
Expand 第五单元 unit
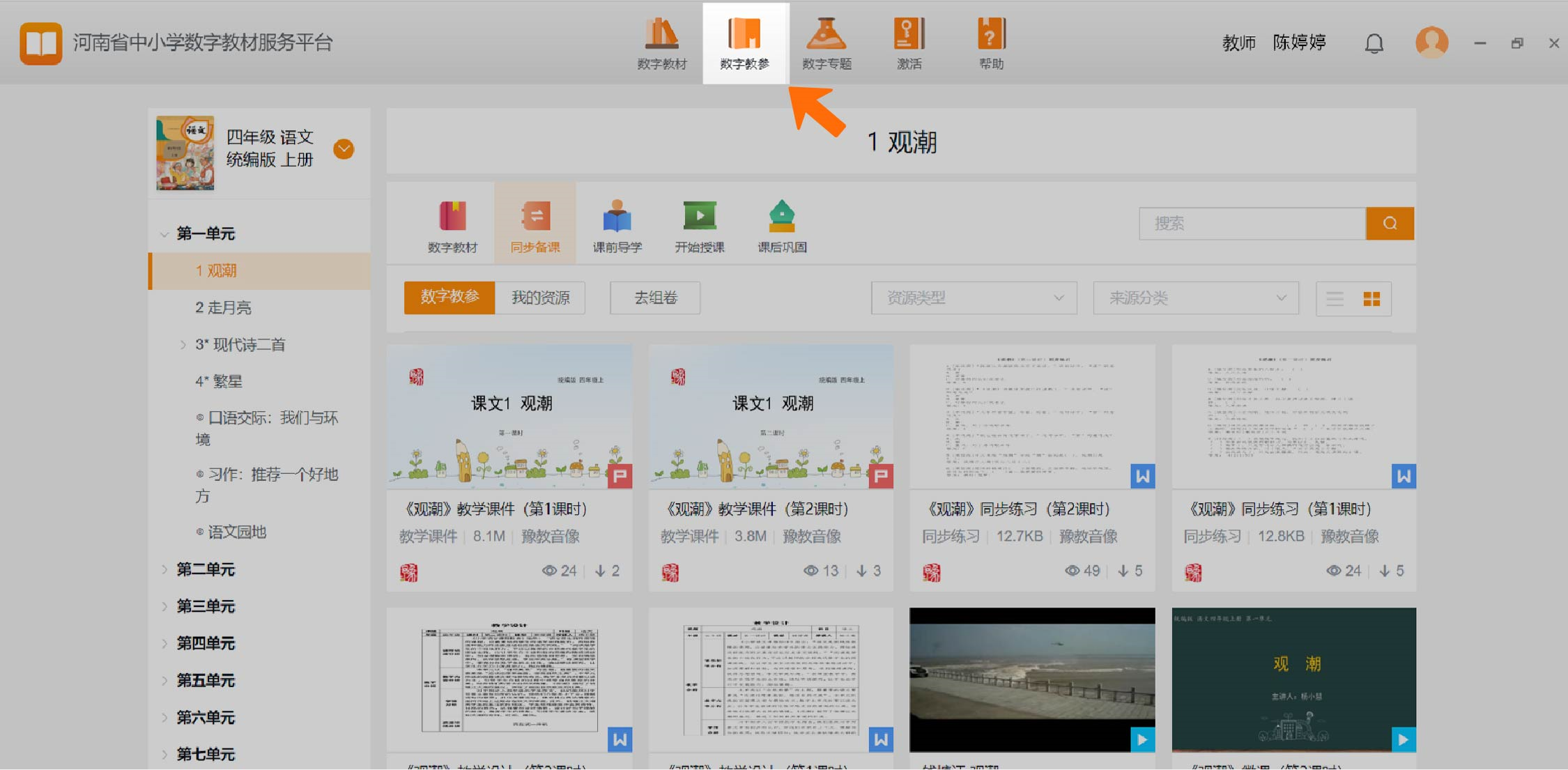pos(164,680)
